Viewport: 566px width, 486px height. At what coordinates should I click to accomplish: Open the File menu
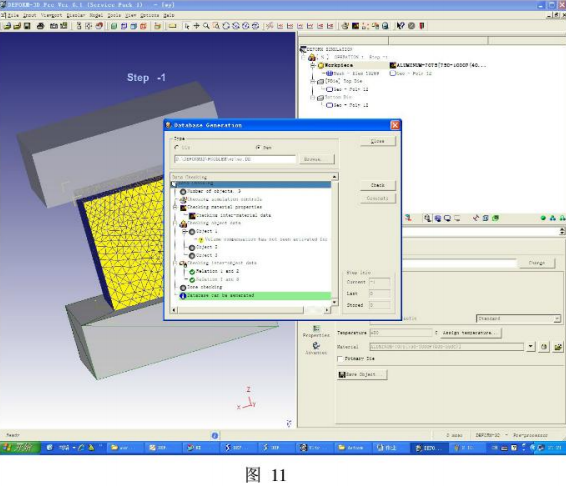[13, 15]
